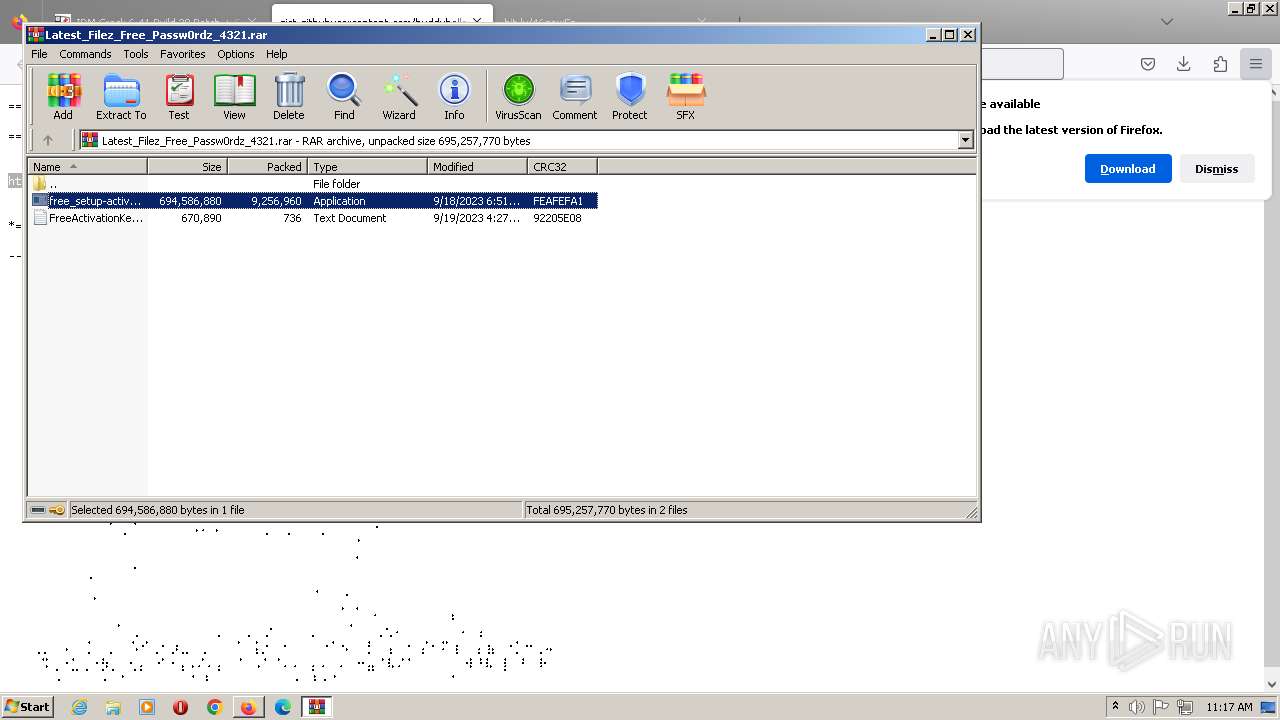Open File Explorer from the taskbar
Image resolution: width=1280 pixels, height=720 pixels.
point(113,707)
